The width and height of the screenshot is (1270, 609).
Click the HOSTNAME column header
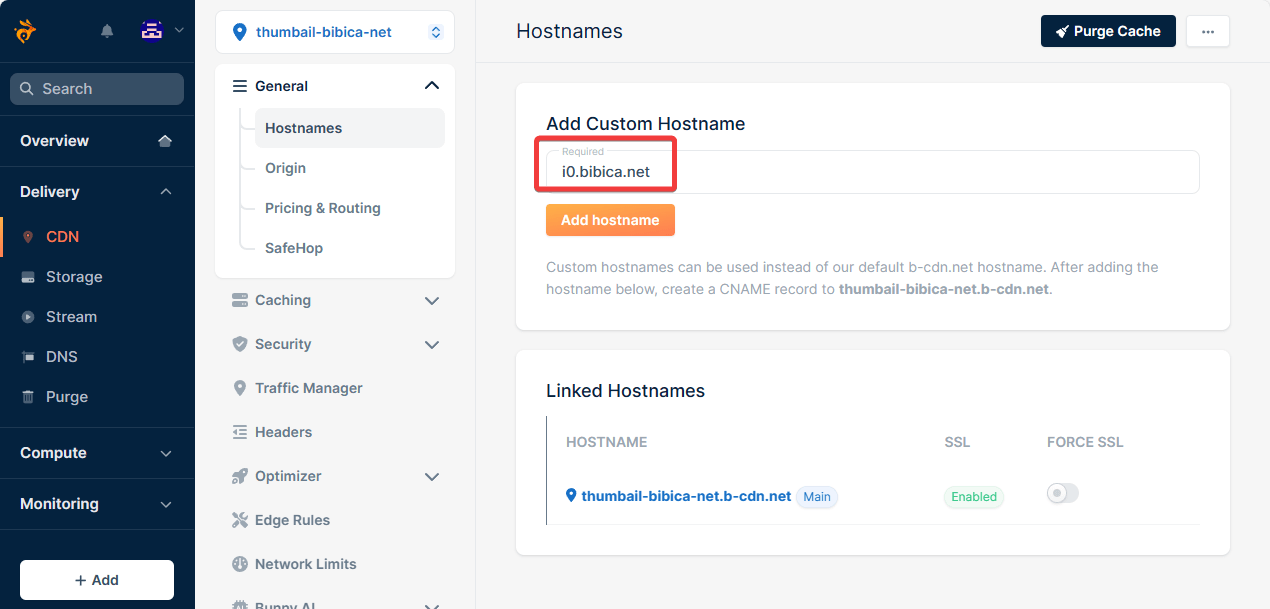[606, 442]
